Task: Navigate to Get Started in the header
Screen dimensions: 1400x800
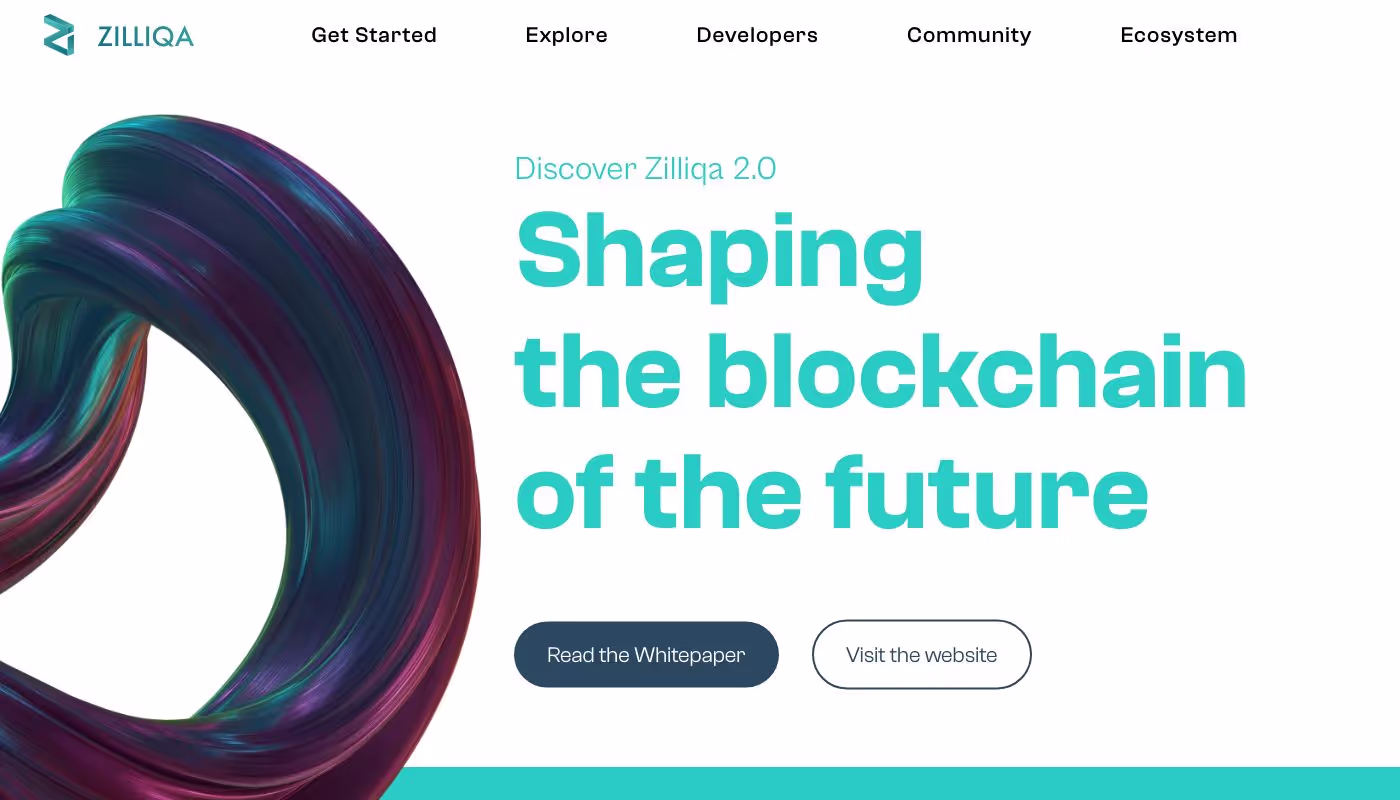Action: click(373, 35)
